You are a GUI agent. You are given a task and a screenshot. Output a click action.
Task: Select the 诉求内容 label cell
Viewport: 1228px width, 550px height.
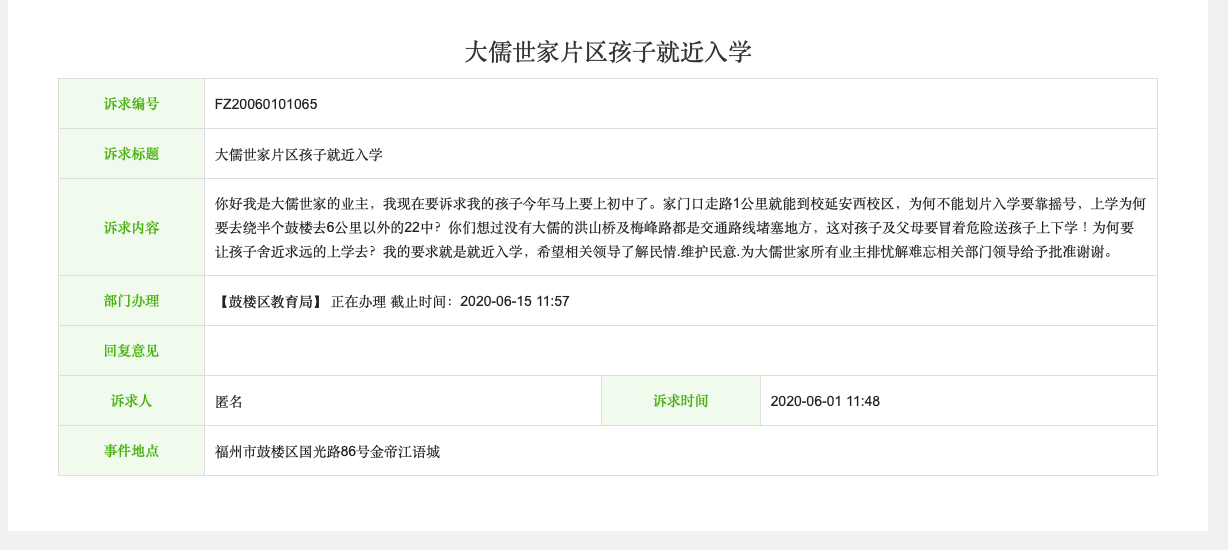tap(131, 227)
